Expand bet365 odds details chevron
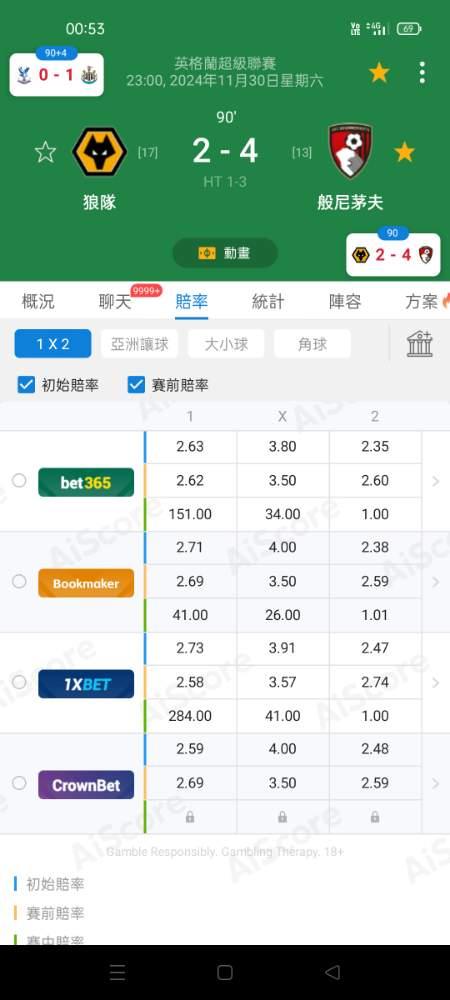This screenshot has height=1000, width=450. coord(436,481)
